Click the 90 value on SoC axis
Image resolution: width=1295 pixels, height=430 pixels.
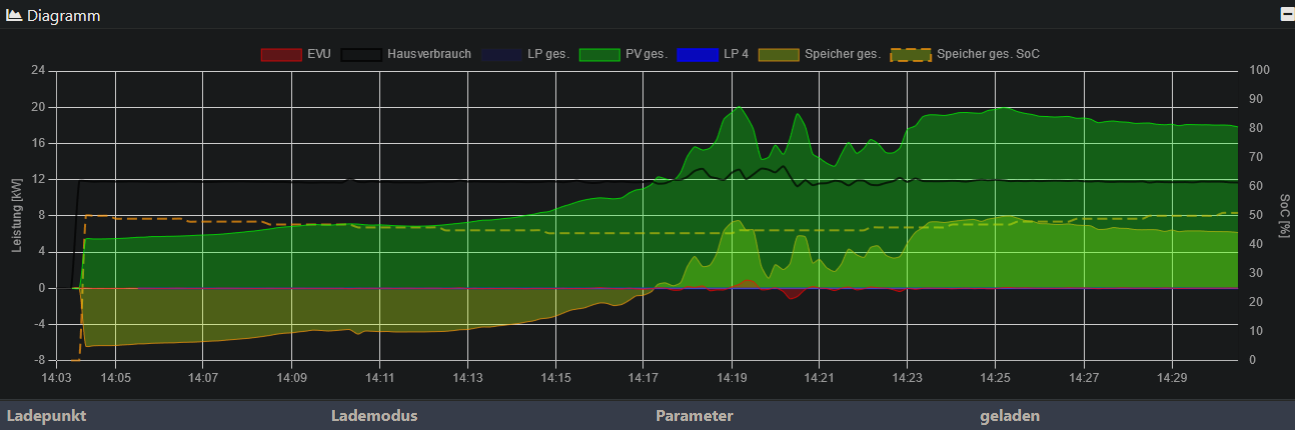pos(1257,100)
